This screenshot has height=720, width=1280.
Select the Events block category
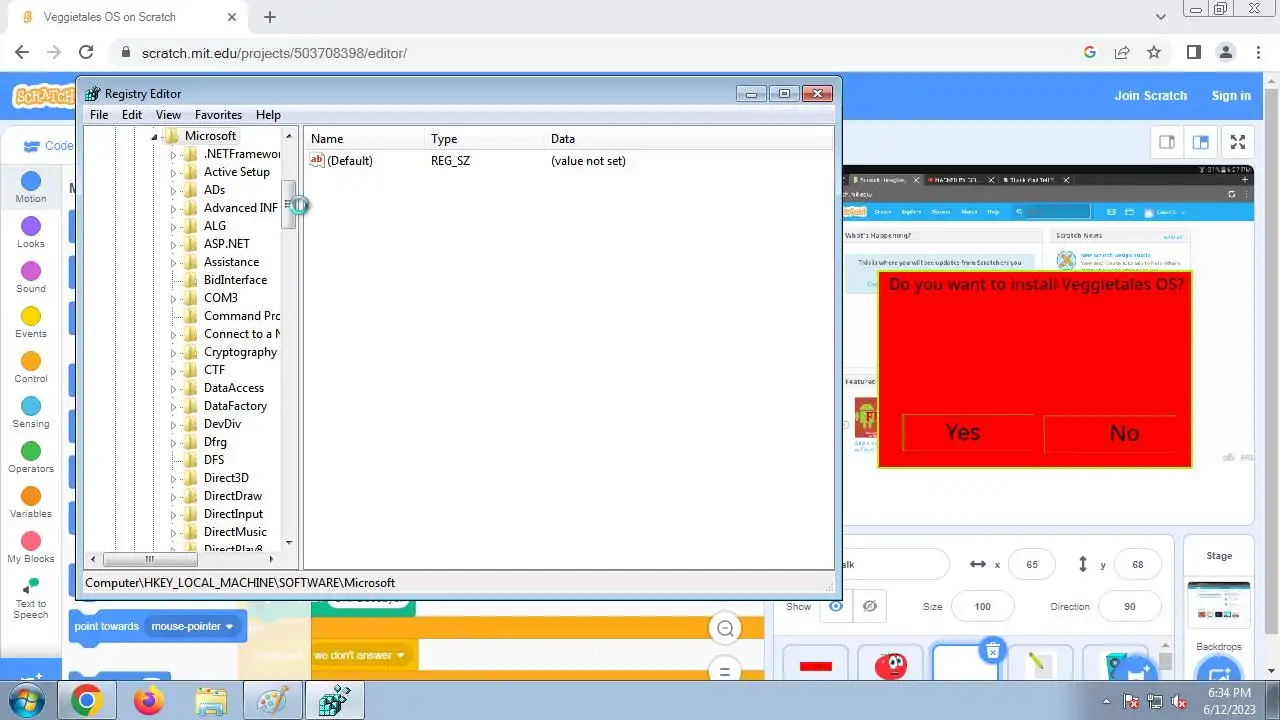coord(31,322)
